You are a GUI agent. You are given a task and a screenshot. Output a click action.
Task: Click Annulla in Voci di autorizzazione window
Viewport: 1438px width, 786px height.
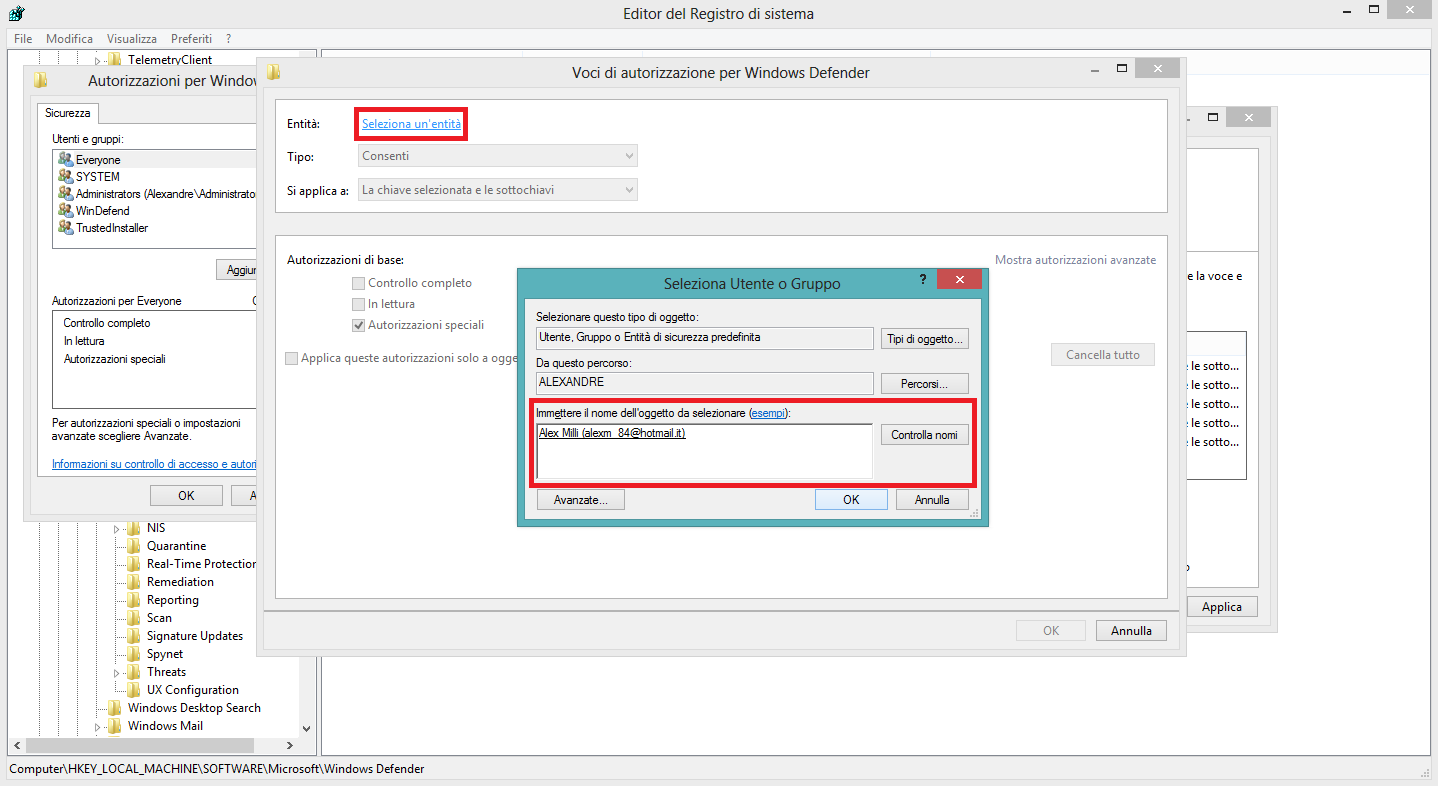(x=1131, y=631)
